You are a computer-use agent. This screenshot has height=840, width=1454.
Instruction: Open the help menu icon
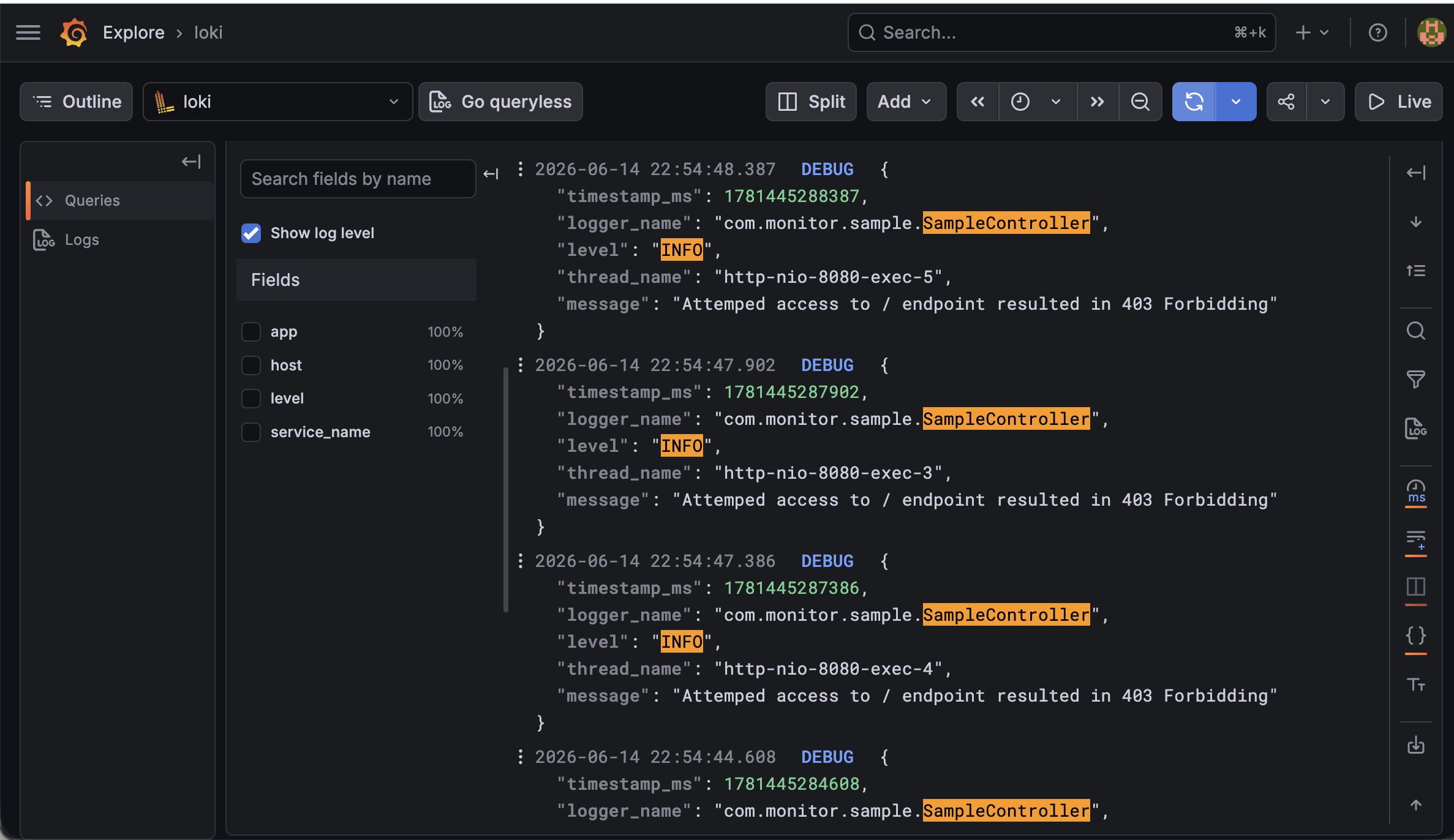pyautogui.click(x=1377, y=32)
